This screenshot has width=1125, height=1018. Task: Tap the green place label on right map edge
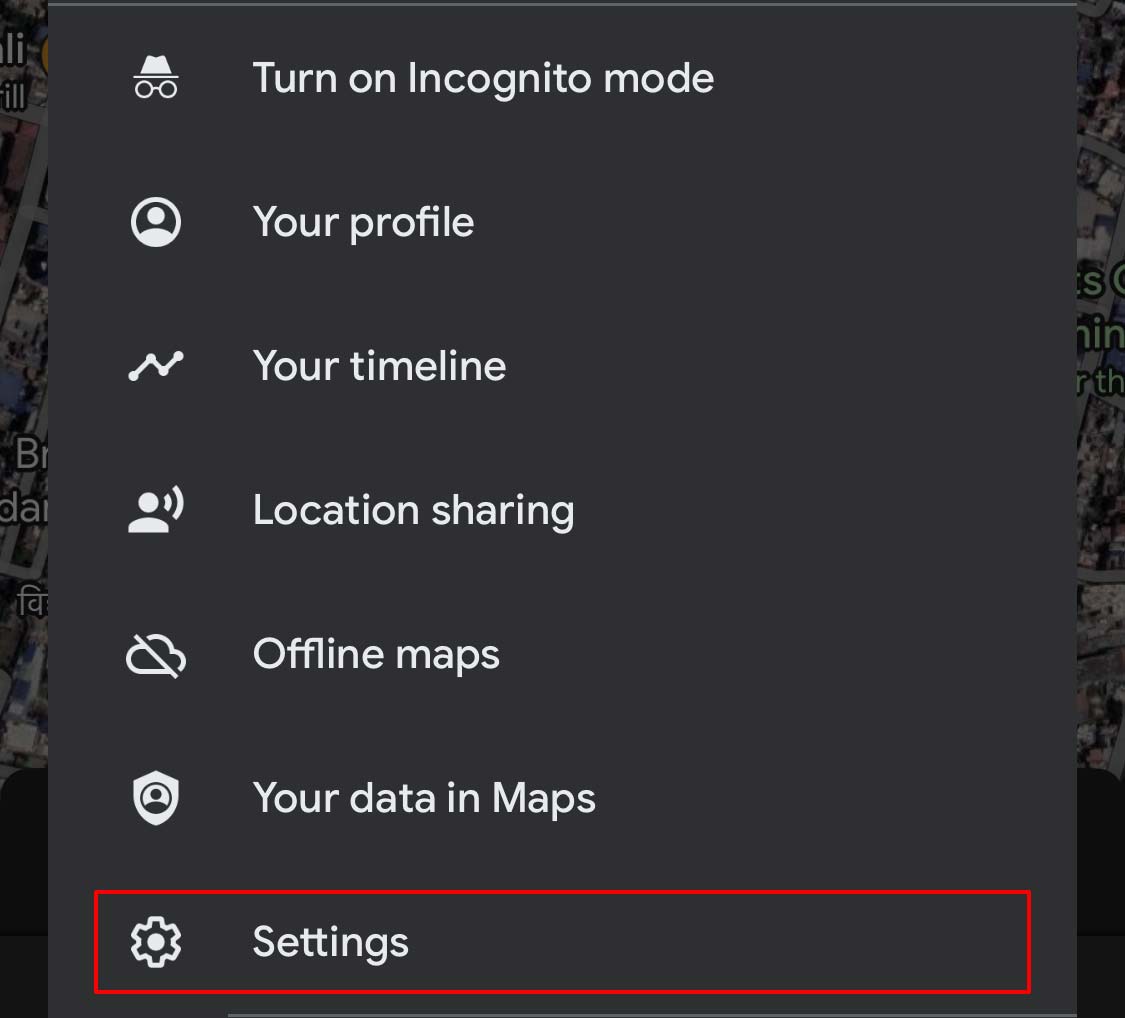1101,332
